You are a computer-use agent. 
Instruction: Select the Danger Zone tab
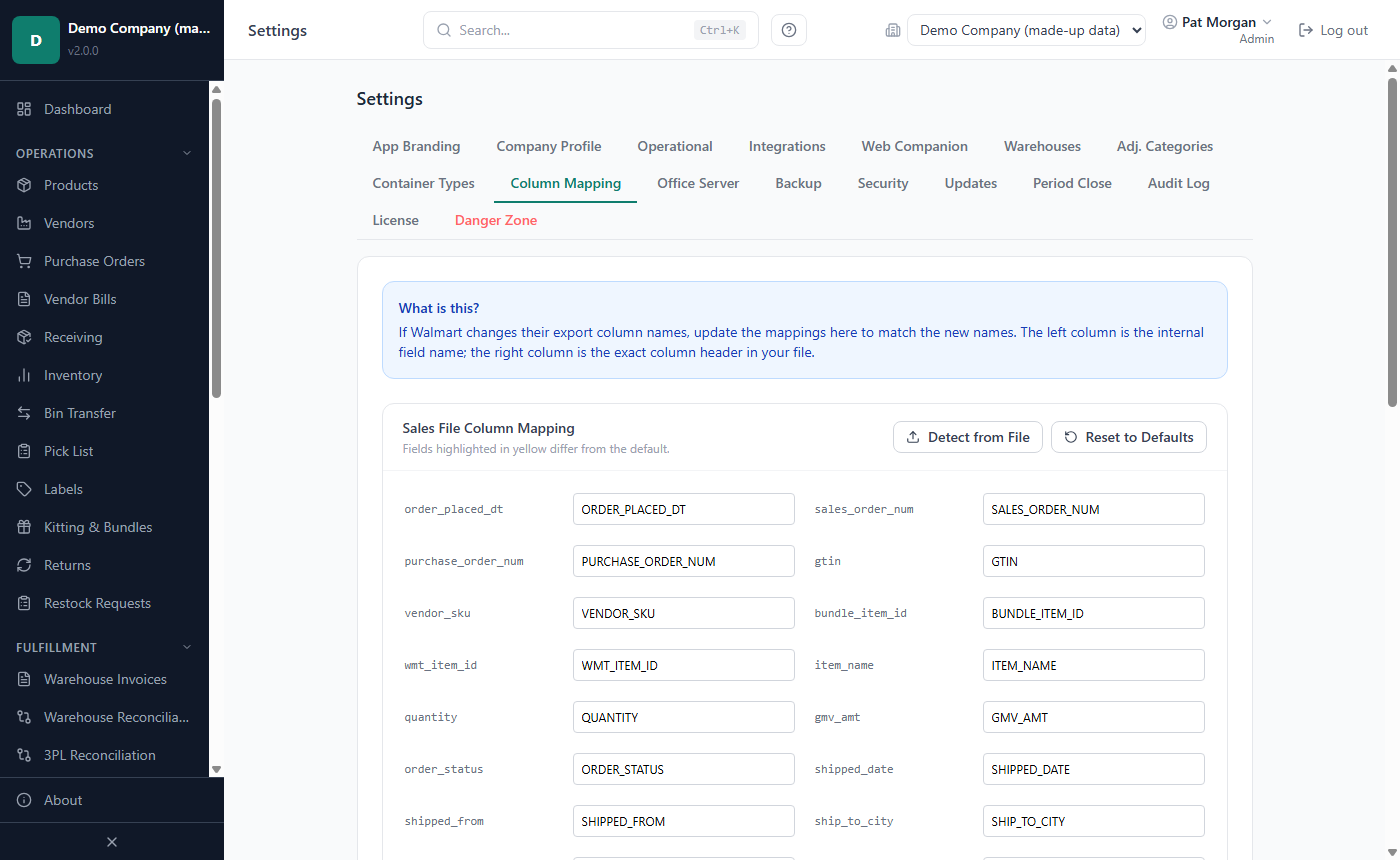click(496, 220)
